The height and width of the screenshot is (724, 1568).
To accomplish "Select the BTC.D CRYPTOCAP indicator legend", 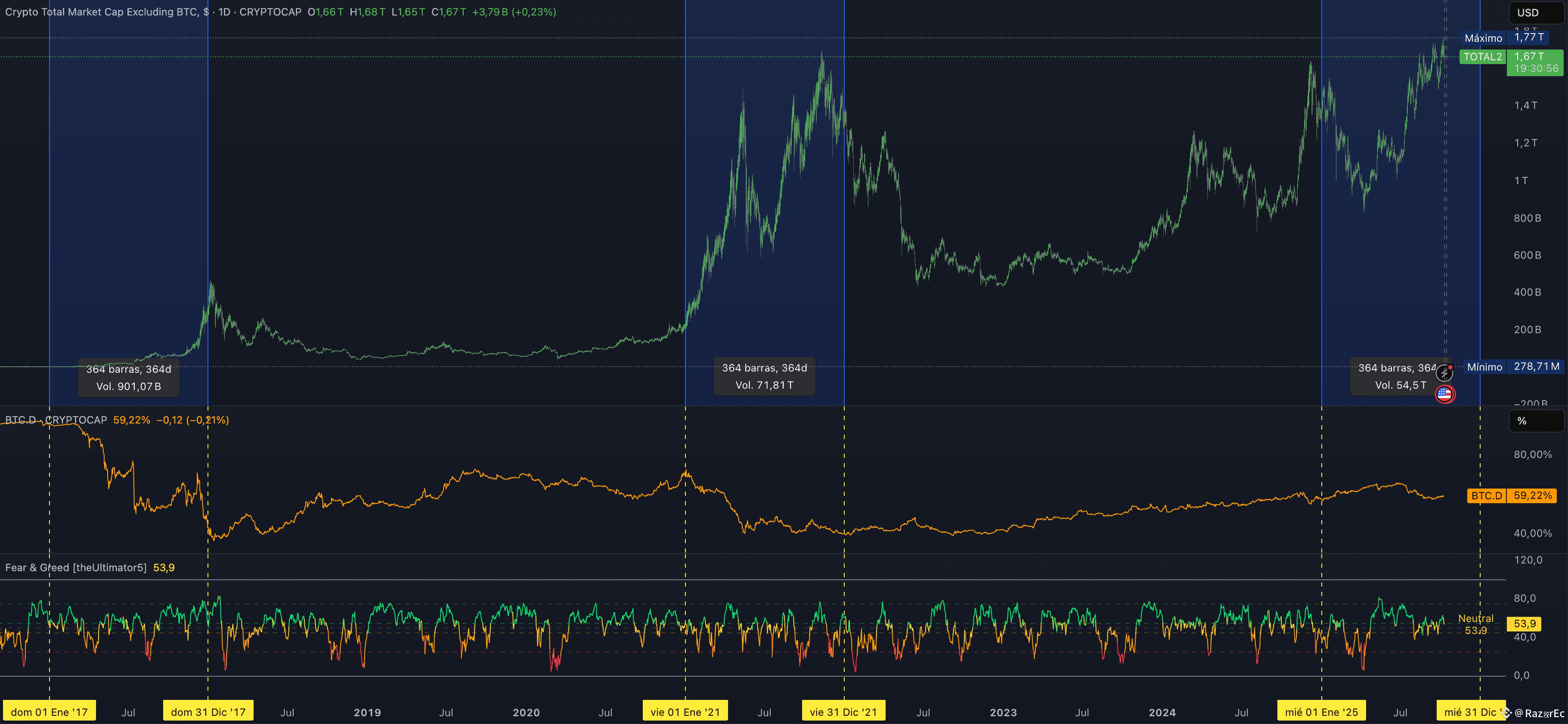I will 56,420.
